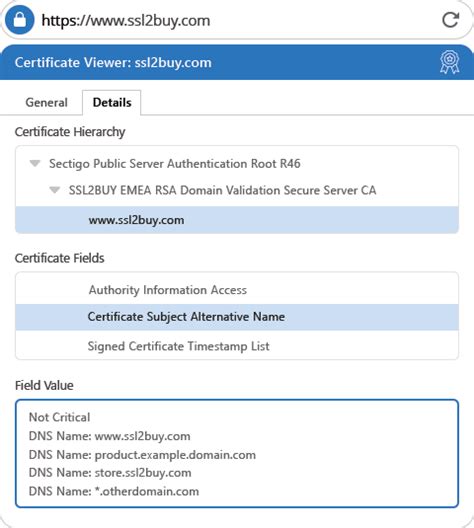Select Sectigo Public Server Authentication Root R46
474x528 pixels.
tap(175, 164)
